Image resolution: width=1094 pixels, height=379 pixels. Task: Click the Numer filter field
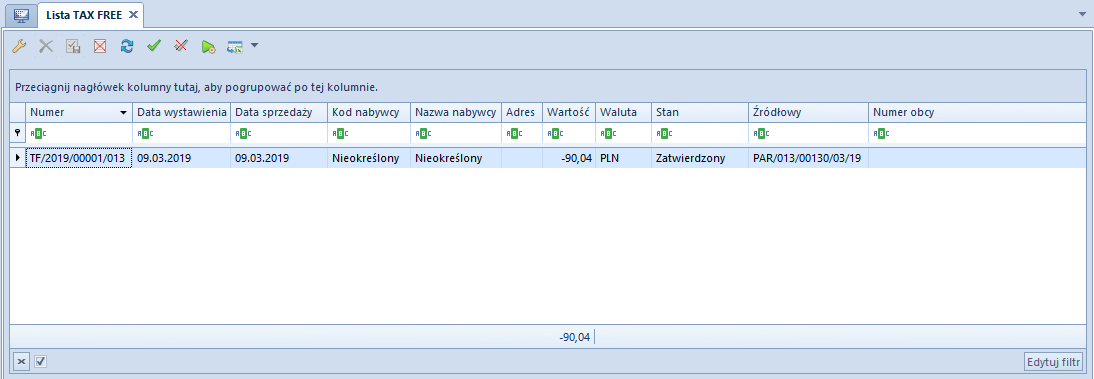79,133
